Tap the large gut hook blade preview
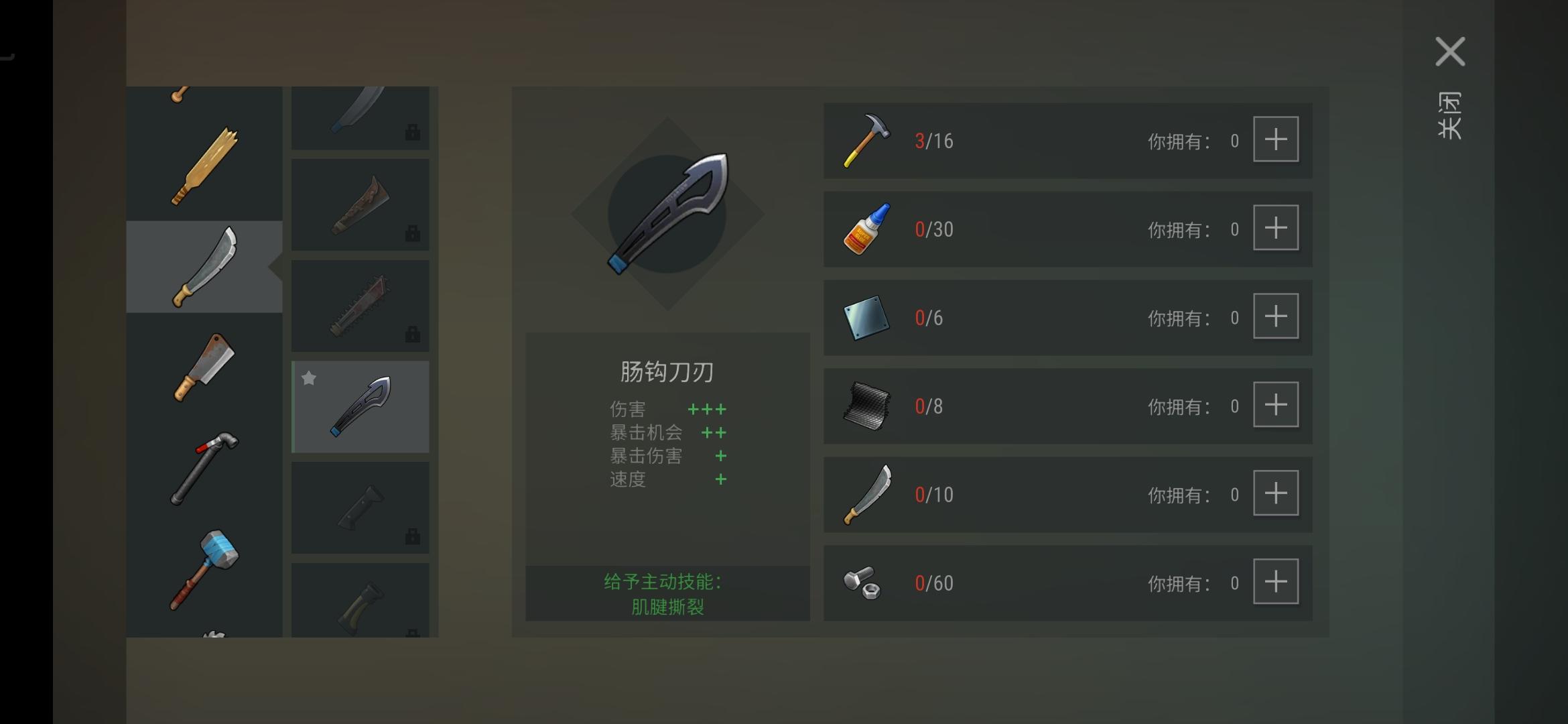 [667, 214]
